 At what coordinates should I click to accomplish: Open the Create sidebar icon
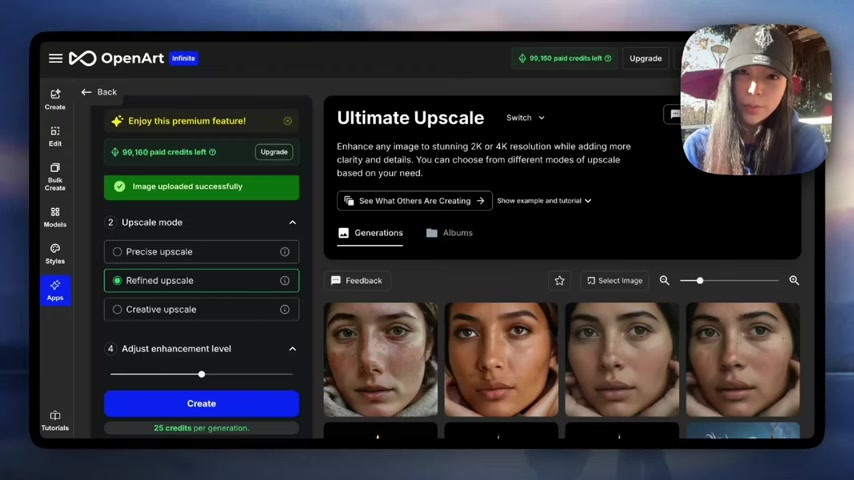click(55, 99)
